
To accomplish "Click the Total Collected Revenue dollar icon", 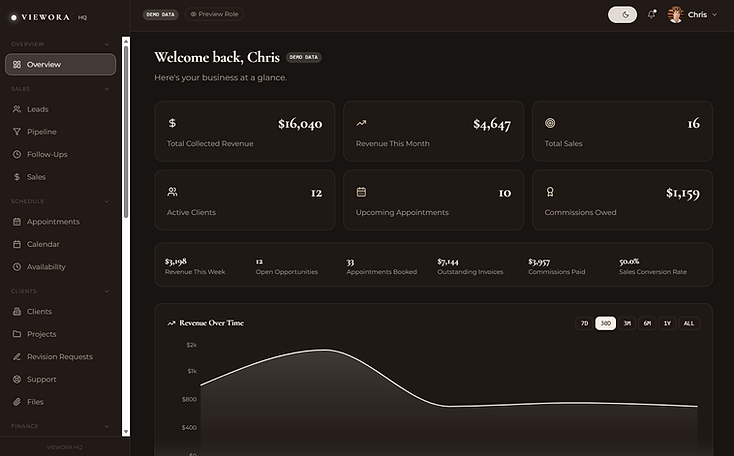I will tap(172, 123).
